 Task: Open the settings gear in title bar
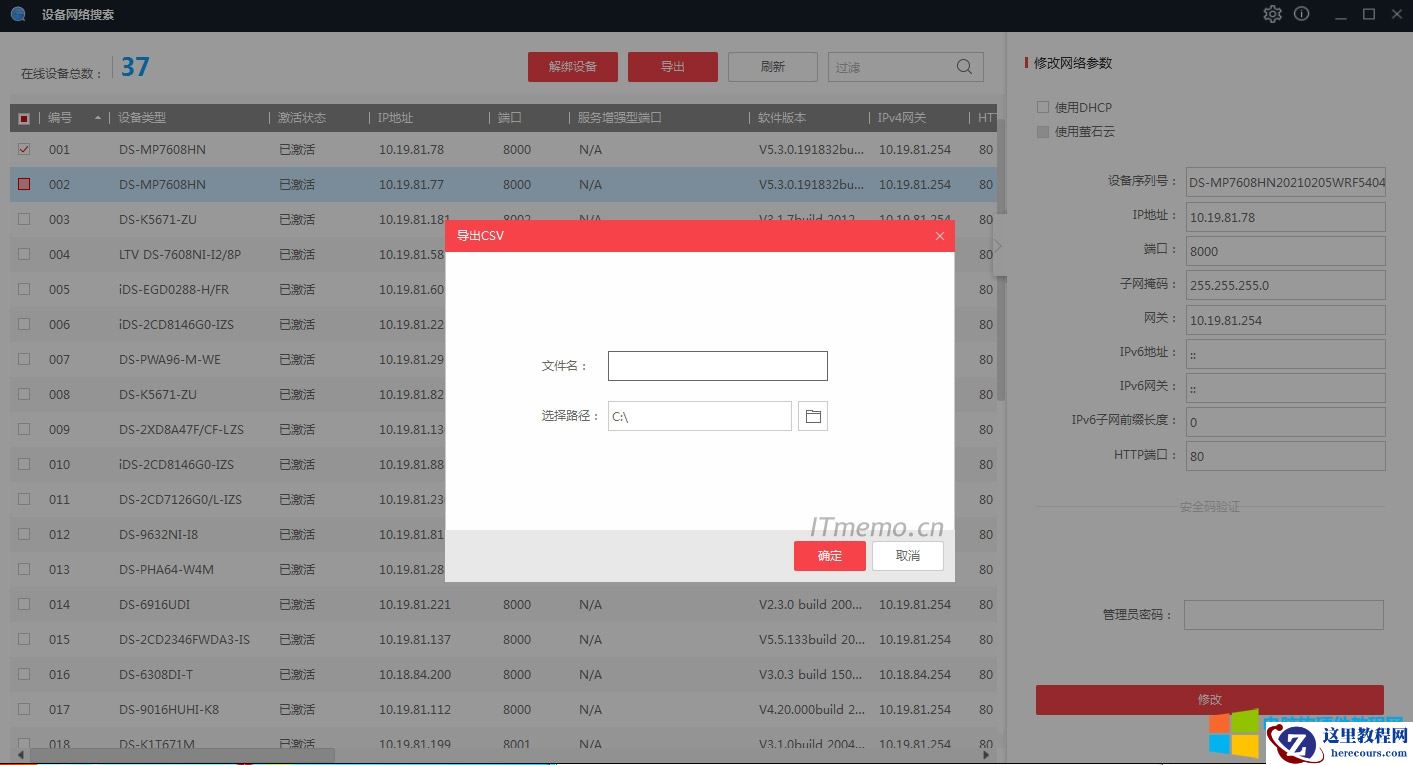point(1272,14)
